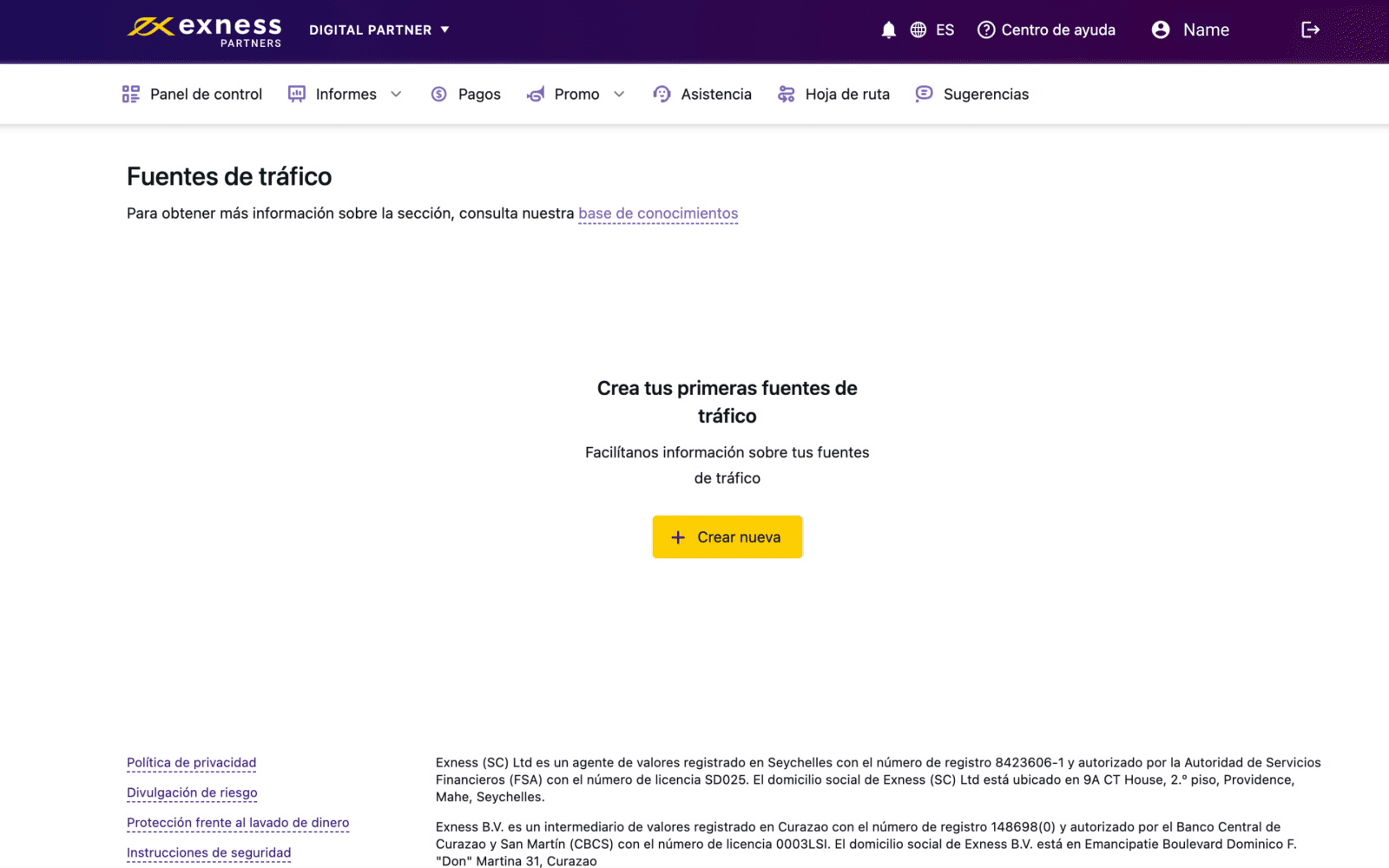Click the Name account label
This screenshot has width=1389, height=868.
1207,30
